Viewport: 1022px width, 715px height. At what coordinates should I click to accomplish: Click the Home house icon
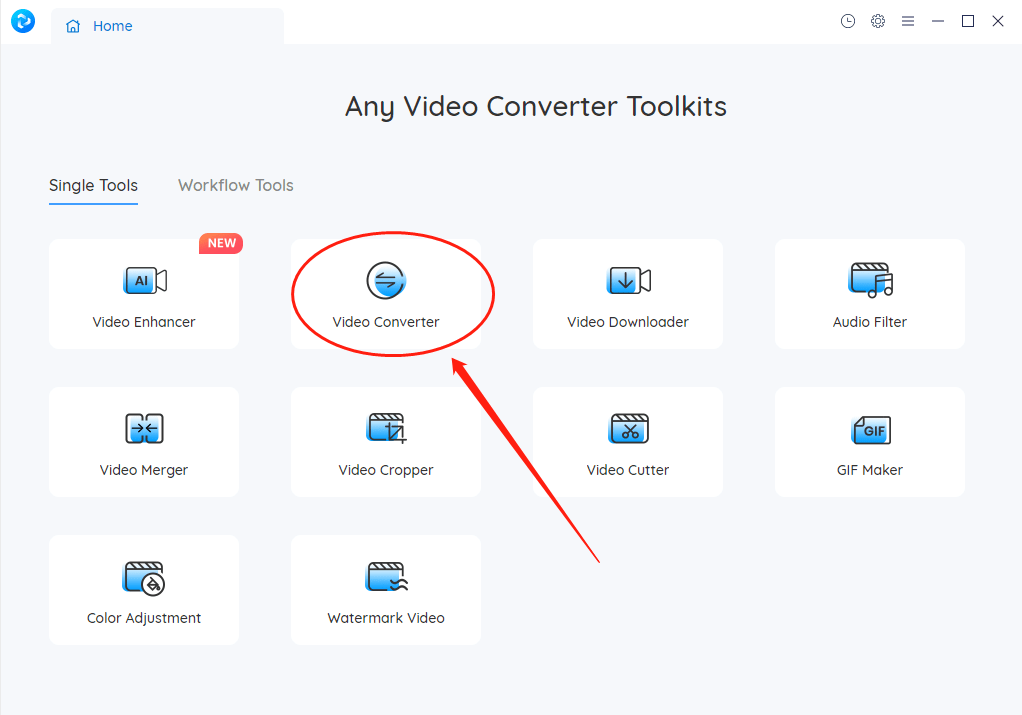pos(74,26)
